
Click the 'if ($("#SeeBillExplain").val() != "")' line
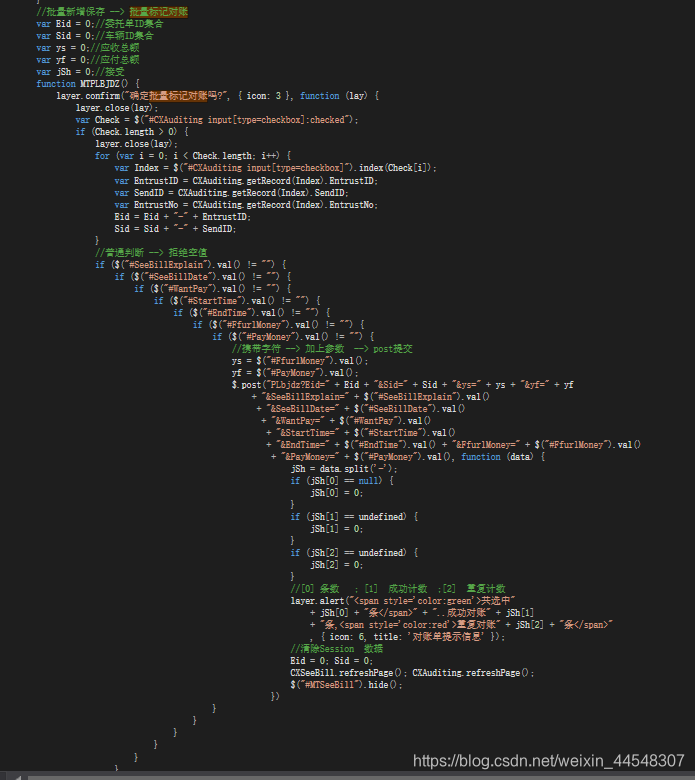pos(191,264)
